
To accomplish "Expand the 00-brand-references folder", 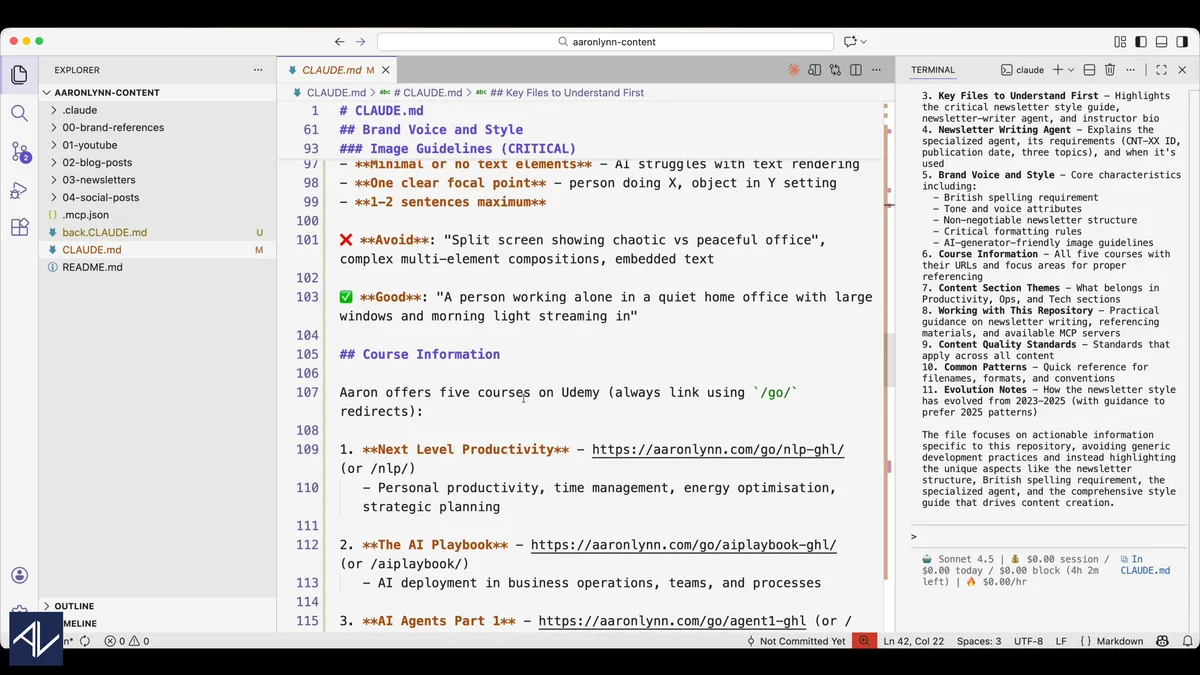I will pos(157,127).
